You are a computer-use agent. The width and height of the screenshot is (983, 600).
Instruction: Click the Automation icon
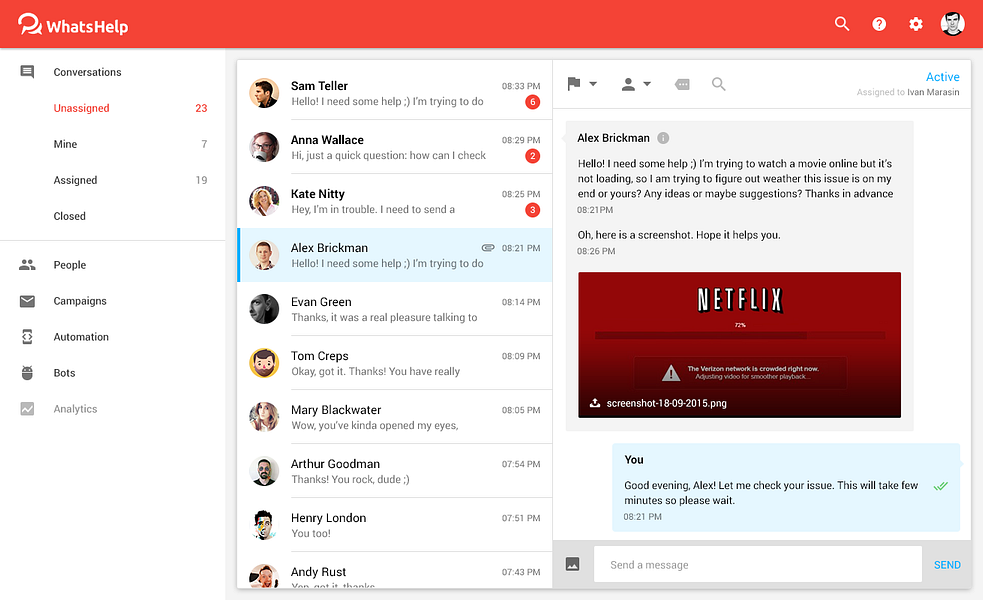pos(27,337)
